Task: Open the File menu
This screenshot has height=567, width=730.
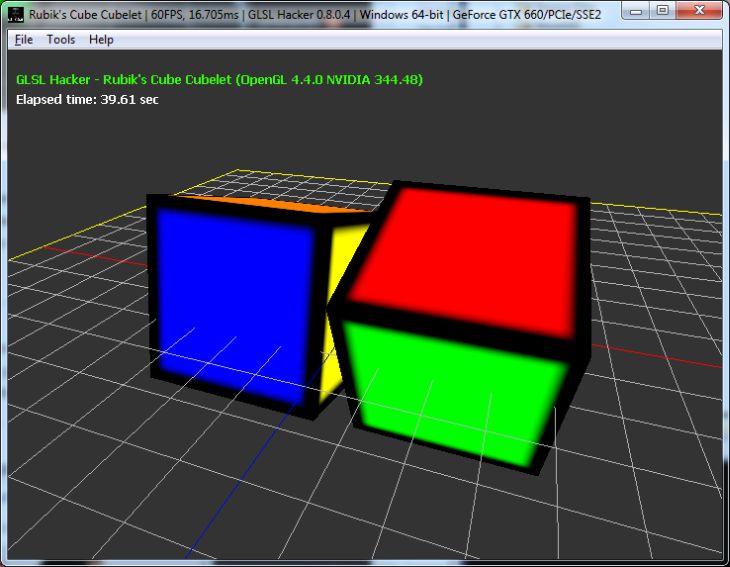Action: (x=23, y=40)
